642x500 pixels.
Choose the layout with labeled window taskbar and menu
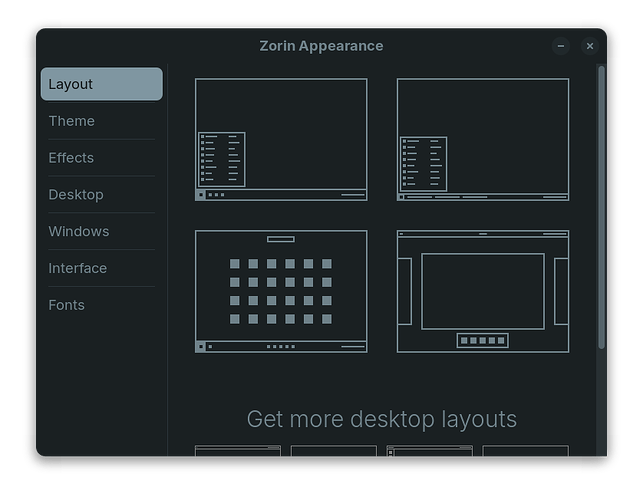coord(483,140)
